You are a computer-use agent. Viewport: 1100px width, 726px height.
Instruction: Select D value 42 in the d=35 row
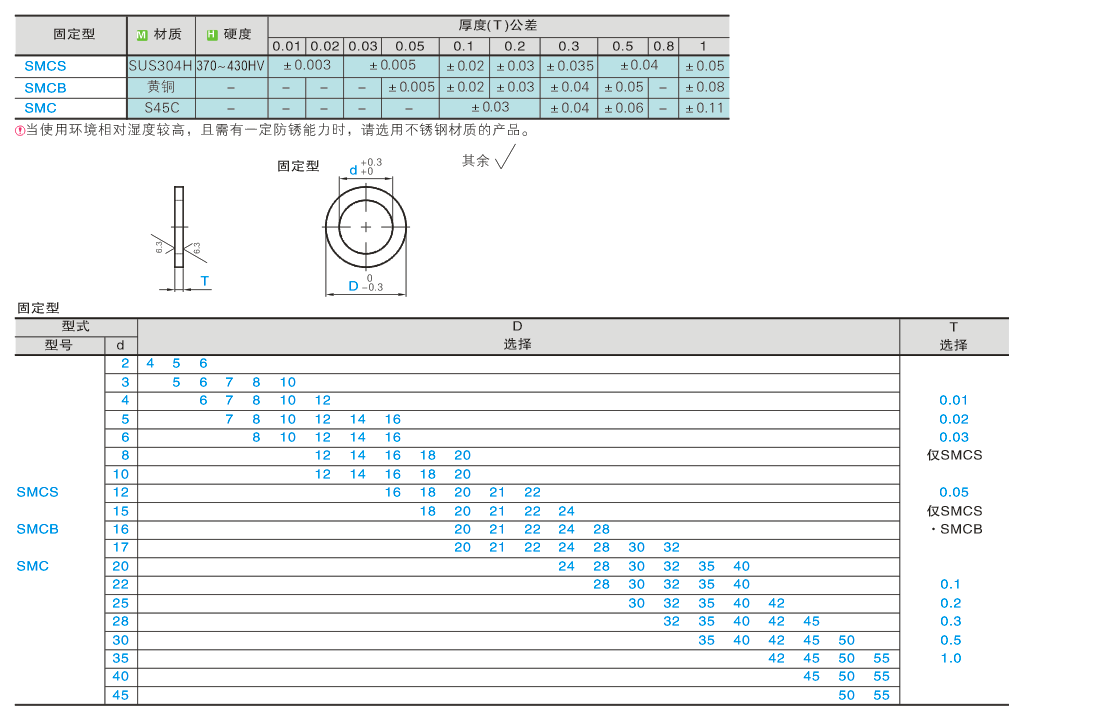click(x=777, y=658)
